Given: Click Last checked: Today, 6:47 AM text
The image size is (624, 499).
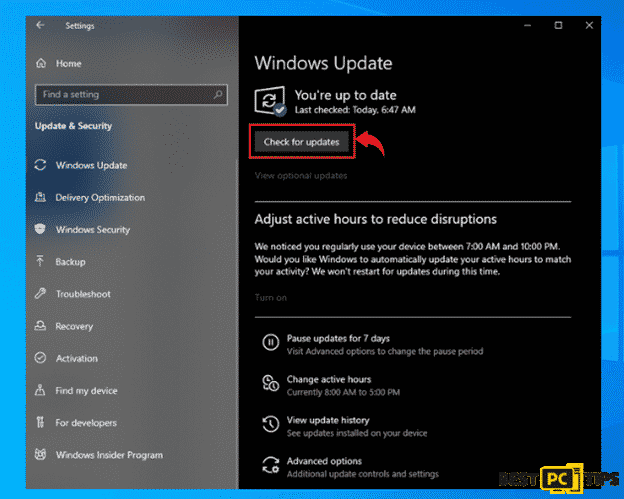Looking at the screenshot, I should (x=355, y=110).
